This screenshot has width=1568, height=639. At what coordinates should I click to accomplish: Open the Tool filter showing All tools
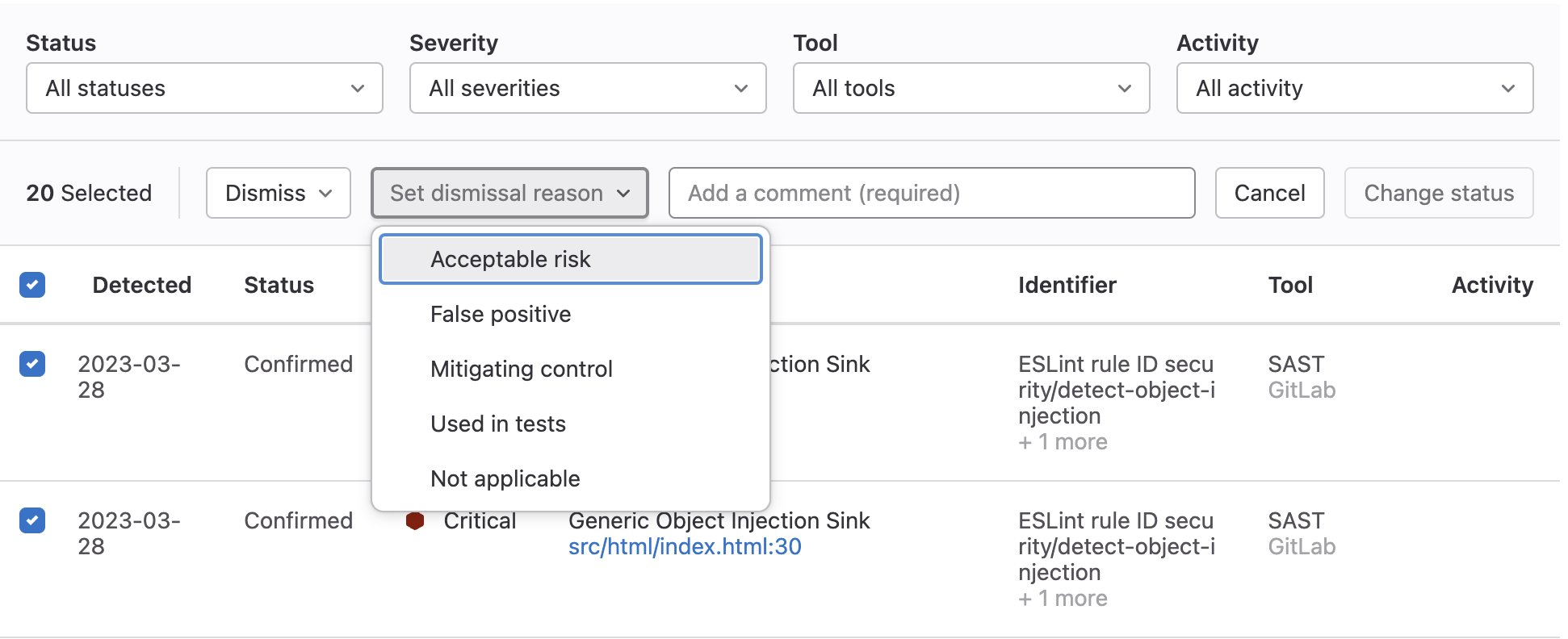[x=971, y=88]
